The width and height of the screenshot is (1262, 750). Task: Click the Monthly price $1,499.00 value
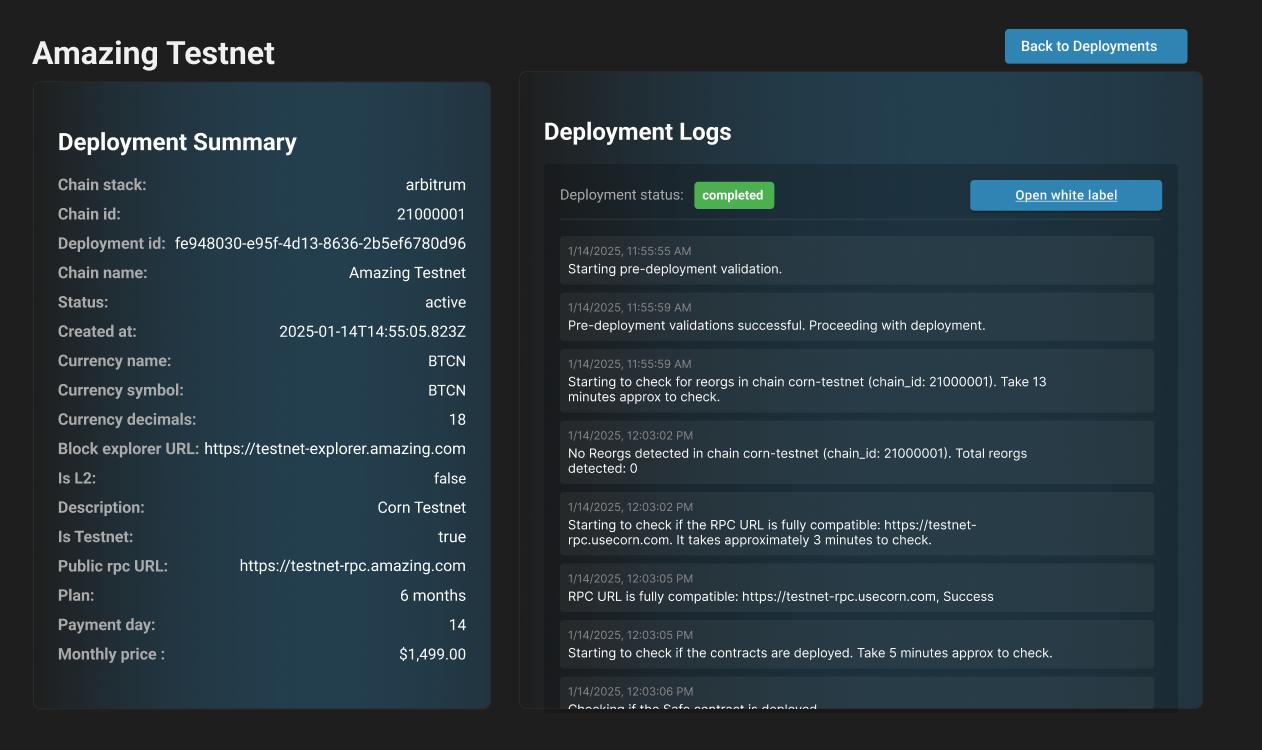click(x=432, y=655)
